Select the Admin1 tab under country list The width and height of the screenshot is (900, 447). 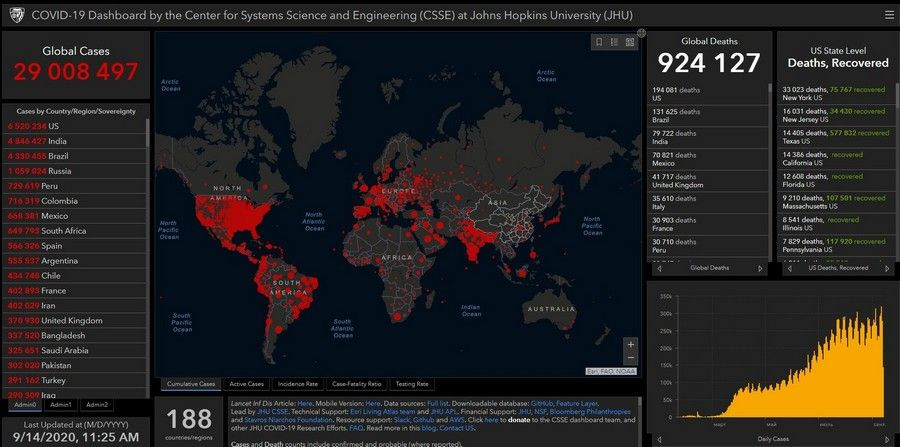[61, 404]
